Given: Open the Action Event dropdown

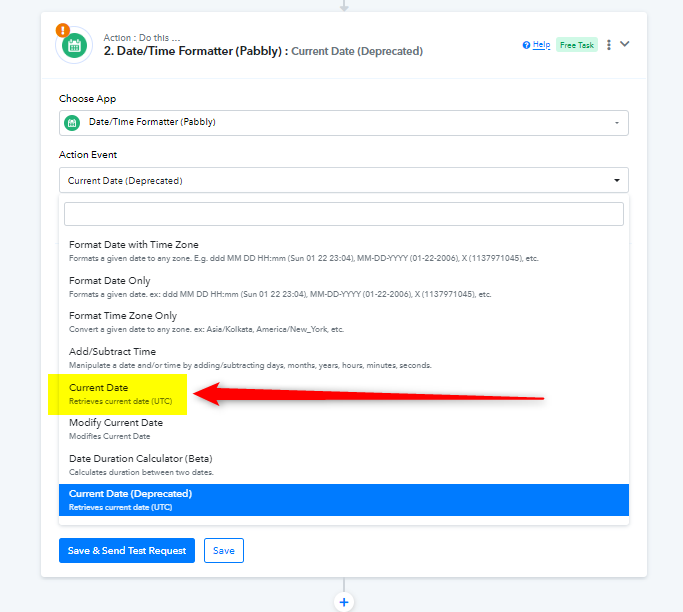Looking at the screenshot, I should (344, 180).
